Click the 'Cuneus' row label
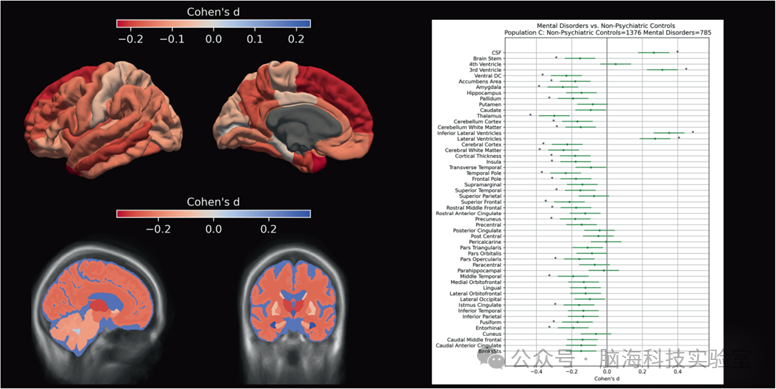 click(x=493, y=334)
